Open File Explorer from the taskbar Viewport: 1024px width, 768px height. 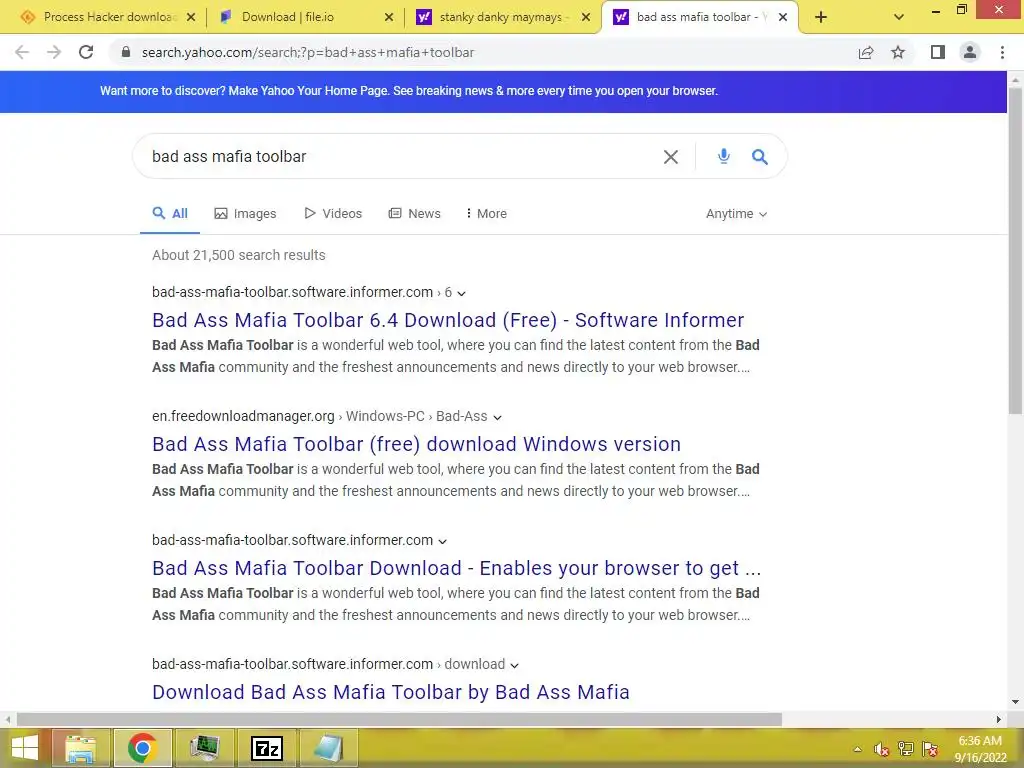tap(80, 748)
